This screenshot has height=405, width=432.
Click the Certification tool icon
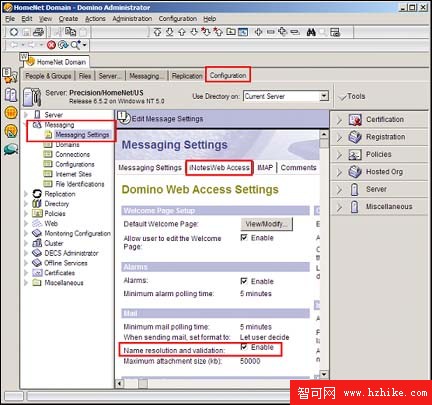point(355,120)
